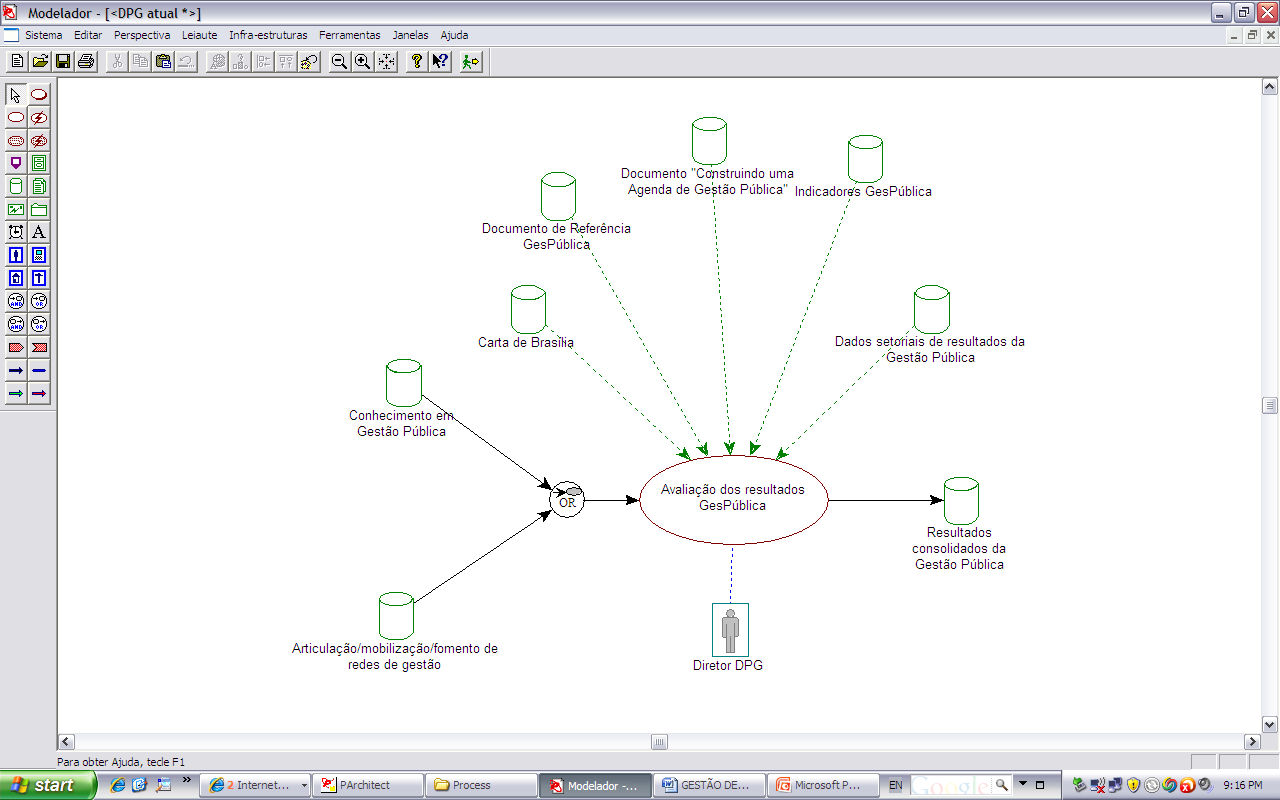
Task: Select the 'Indicadores GesPública' cylinder
Action: [865, 159]
